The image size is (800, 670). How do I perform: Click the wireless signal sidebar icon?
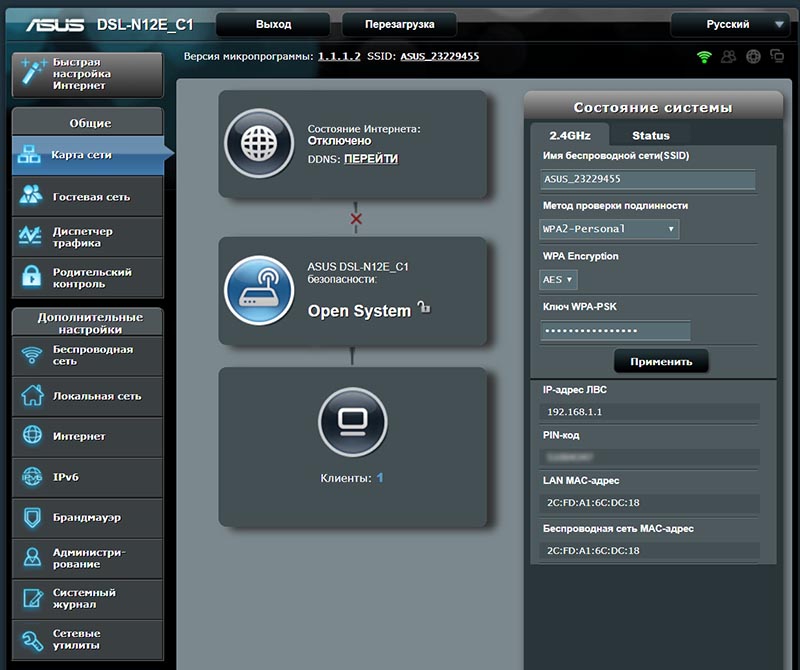(32, 355)
